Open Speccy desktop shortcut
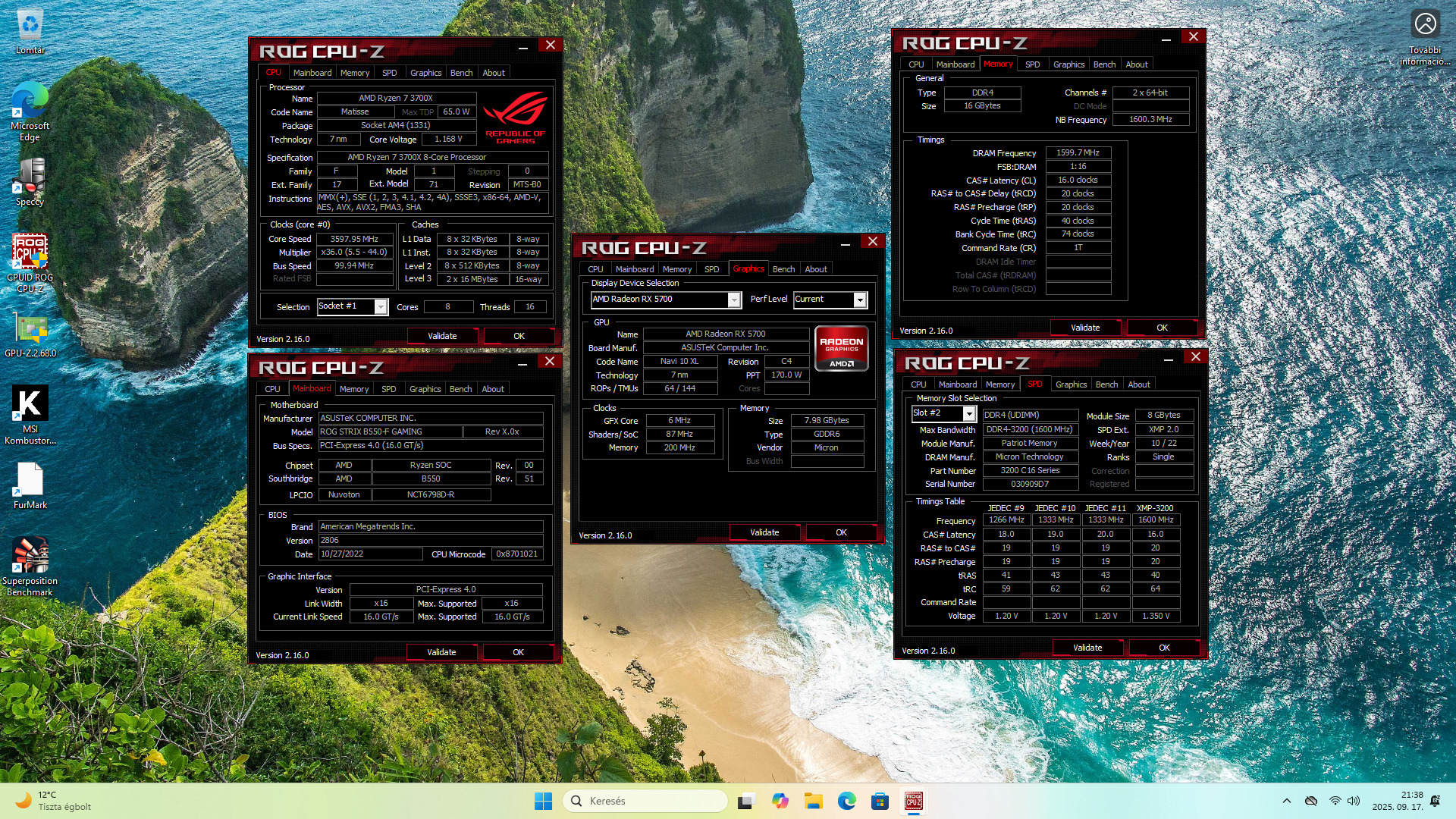Viewport: 1456px width, 819px height. [30, 178]
